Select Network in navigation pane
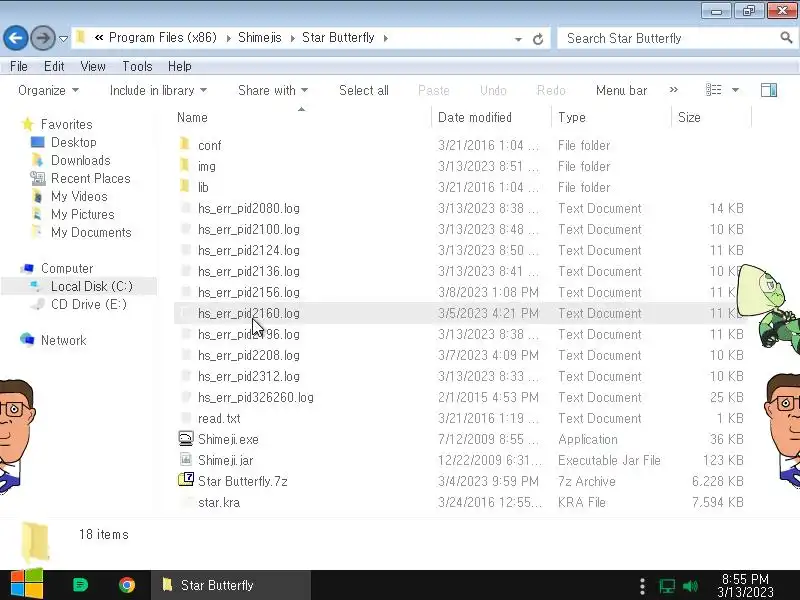 pyautogui.click(x=63, y=340)
